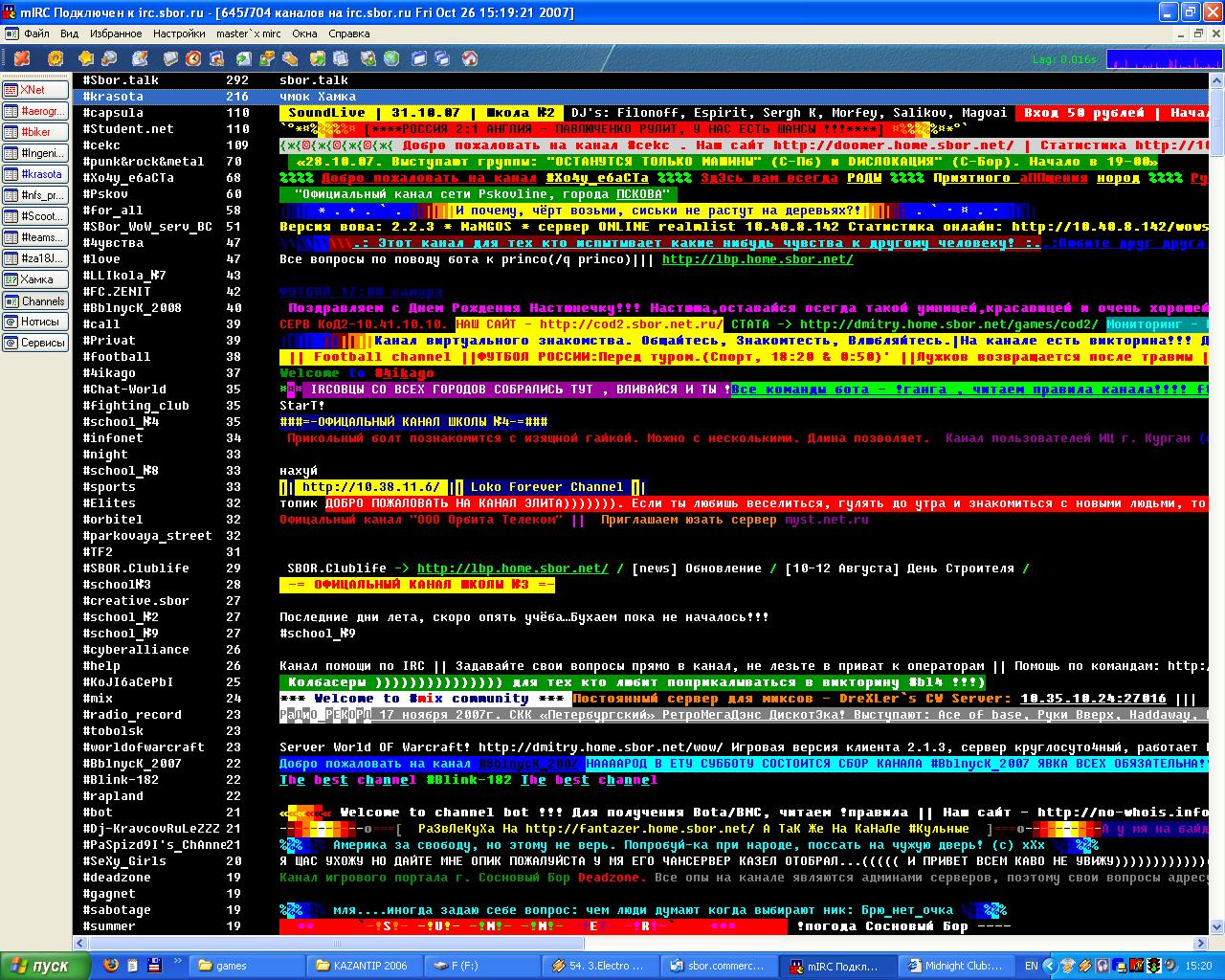
Task: Select the #capsula channel row
Action: pos(641,113)
